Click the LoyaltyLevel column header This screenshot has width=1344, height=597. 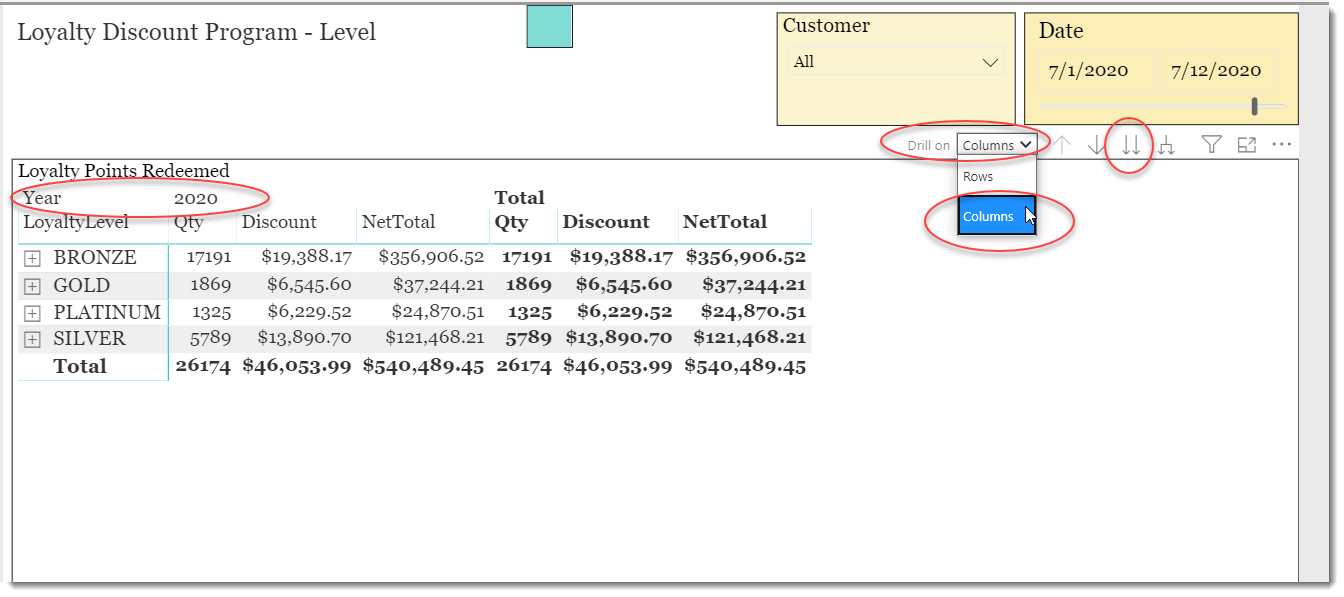76,222
